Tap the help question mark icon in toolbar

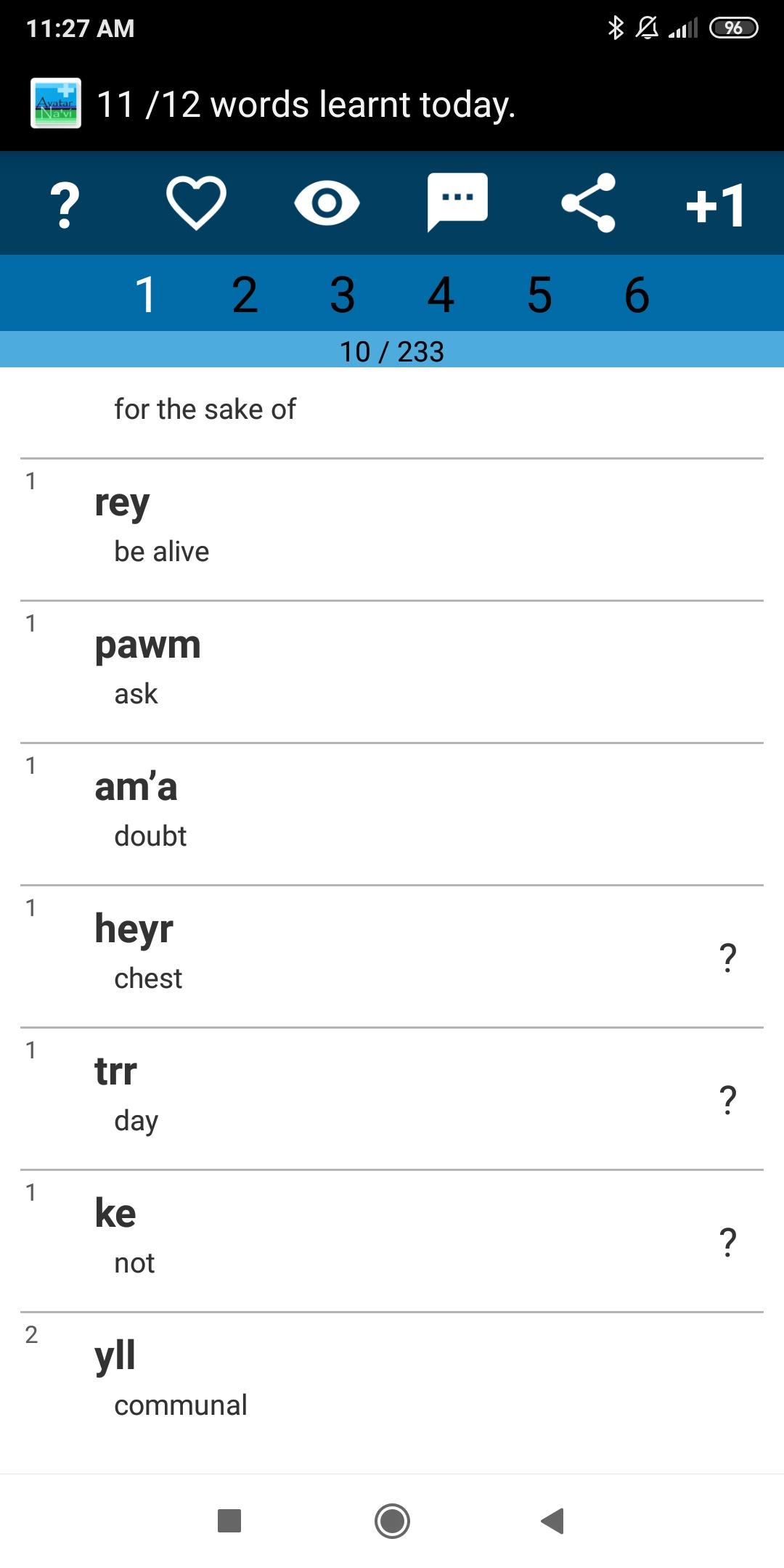[x=65, y=204]
